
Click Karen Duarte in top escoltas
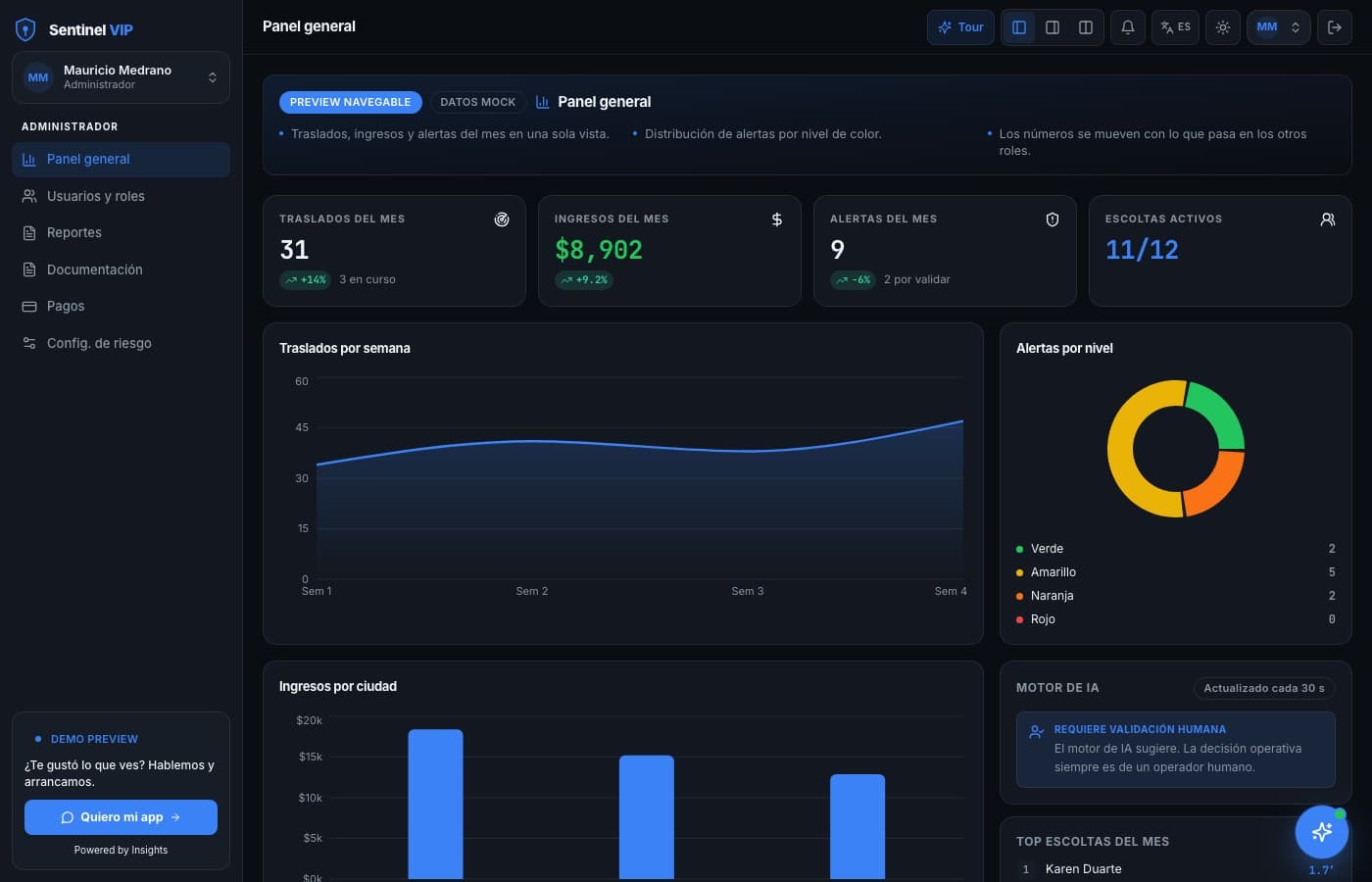(1083, 869)
